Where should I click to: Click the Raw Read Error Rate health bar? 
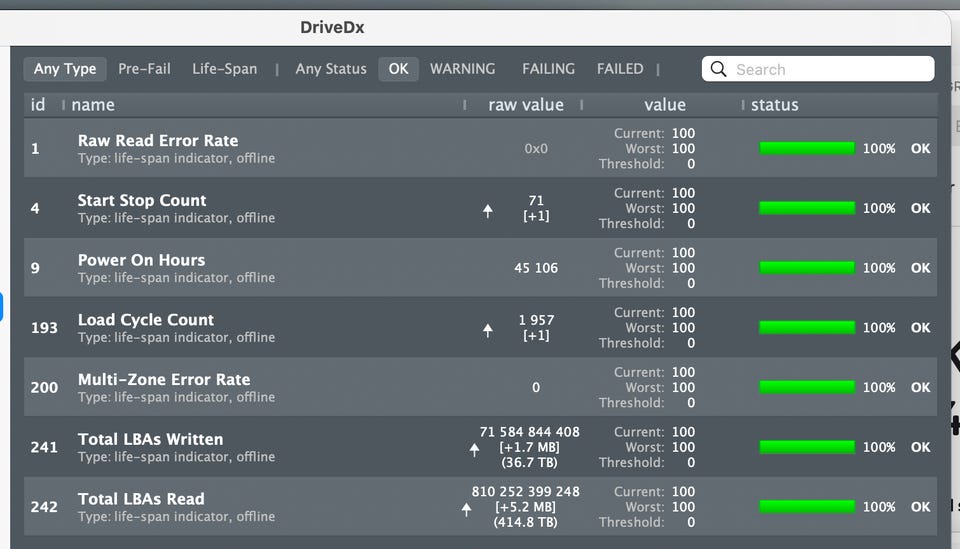(807, 148)
